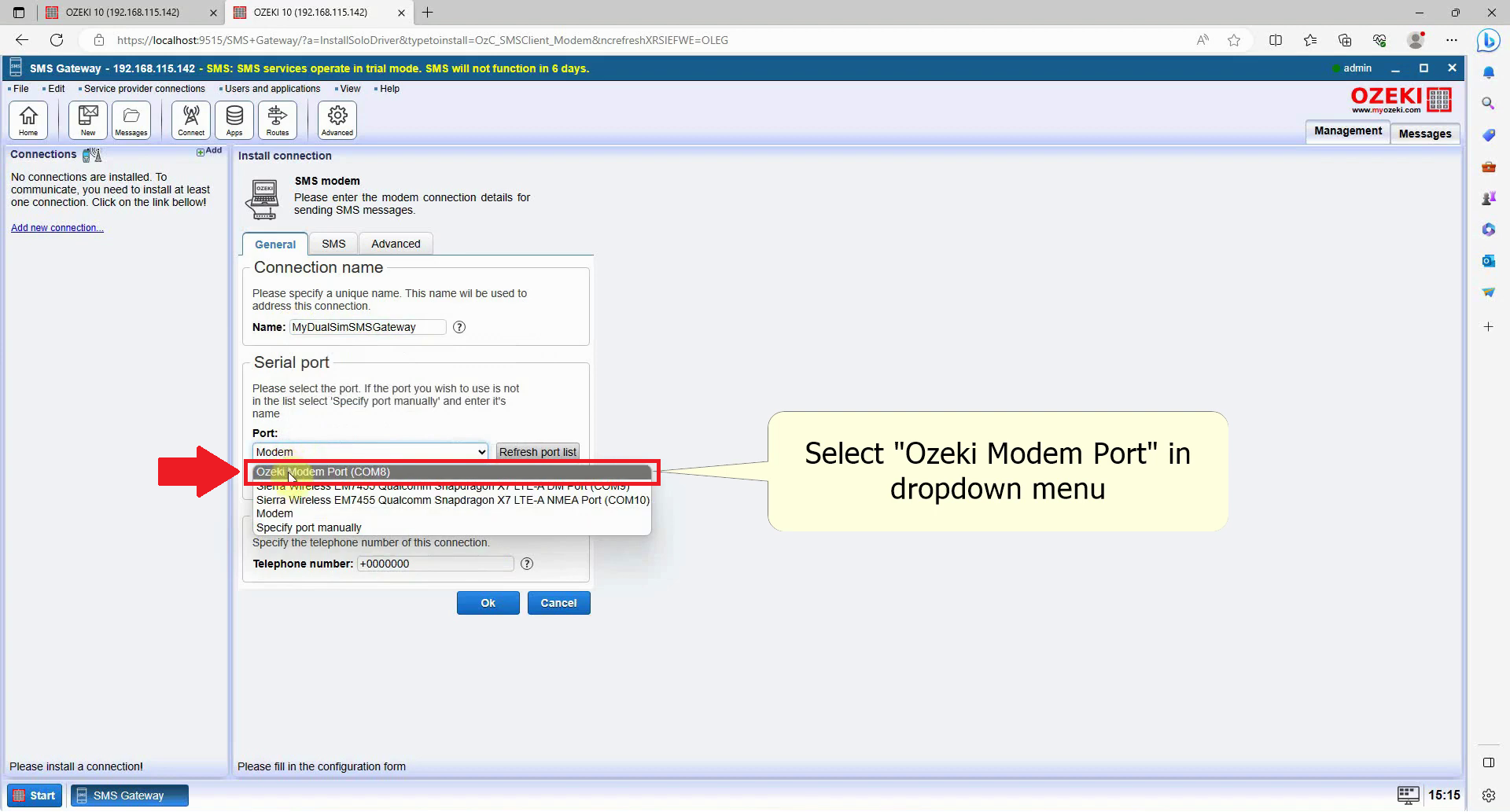
Task: Click the Ok button
Action: click(x=488, y=603)
